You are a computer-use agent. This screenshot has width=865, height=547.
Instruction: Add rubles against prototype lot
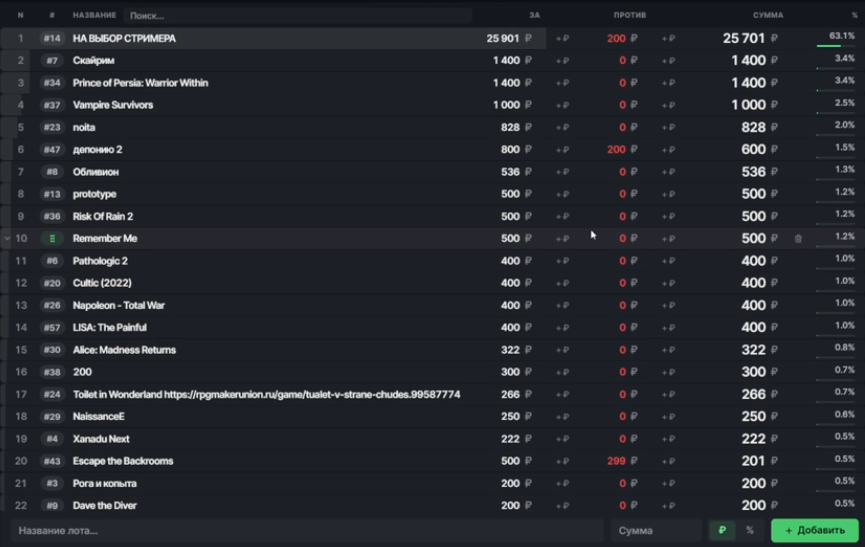668,194
